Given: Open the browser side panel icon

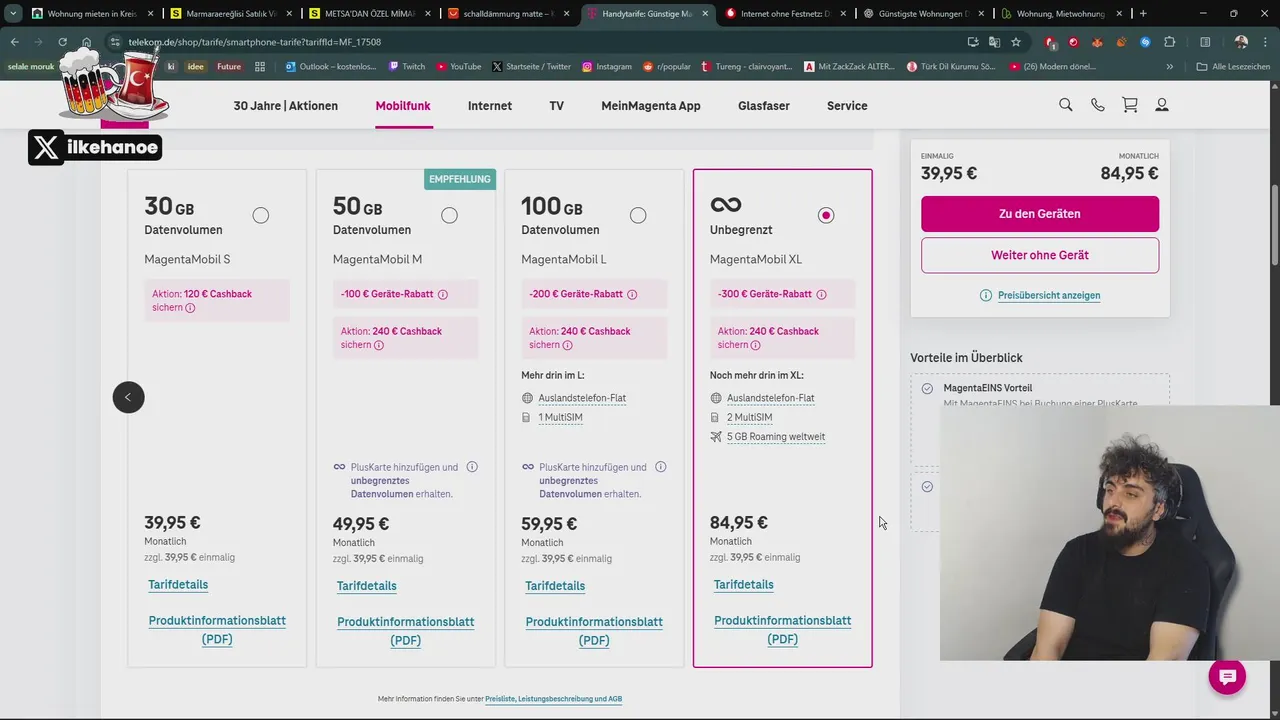Looking at the screenshot, I should (x=1205, y=42).
